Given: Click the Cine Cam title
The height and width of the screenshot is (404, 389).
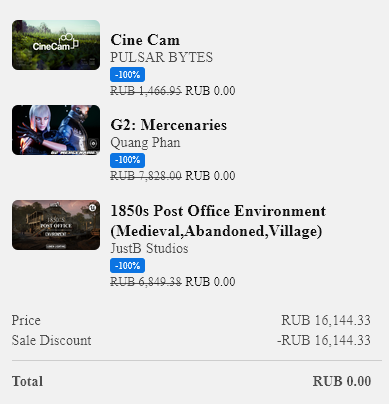Looking at the screenshot, I should pyautogui.click(x=145, y=40).
